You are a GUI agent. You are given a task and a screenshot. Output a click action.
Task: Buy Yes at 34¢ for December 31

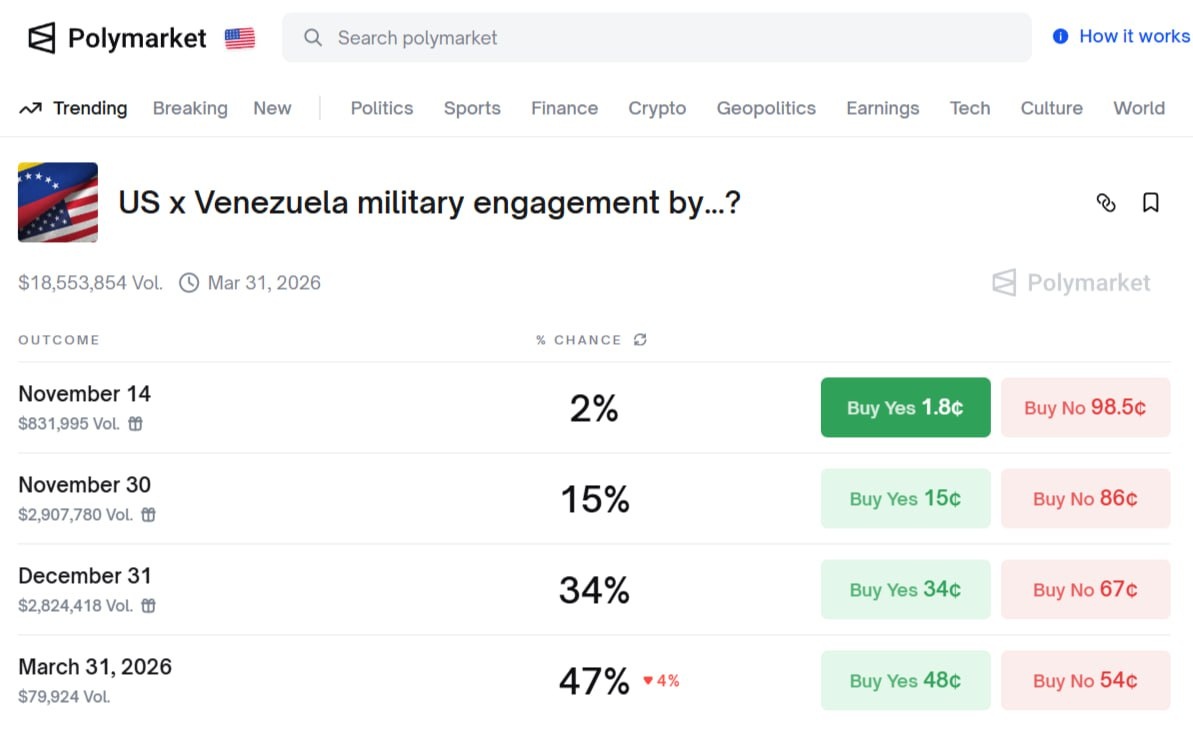[905, 589]
